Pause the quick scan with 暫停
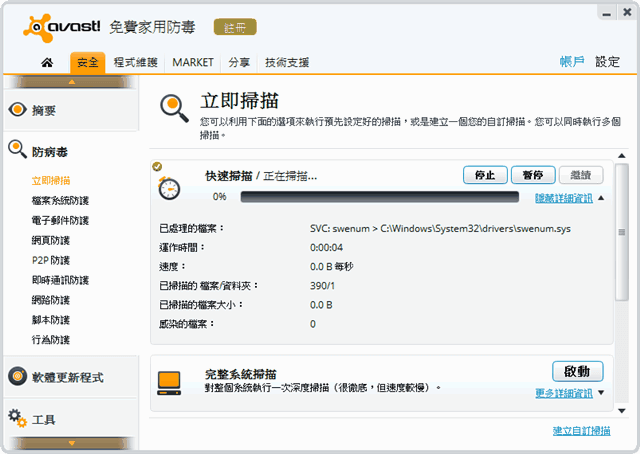This screenshot has height=454, width=640. [x=533, y=175]
